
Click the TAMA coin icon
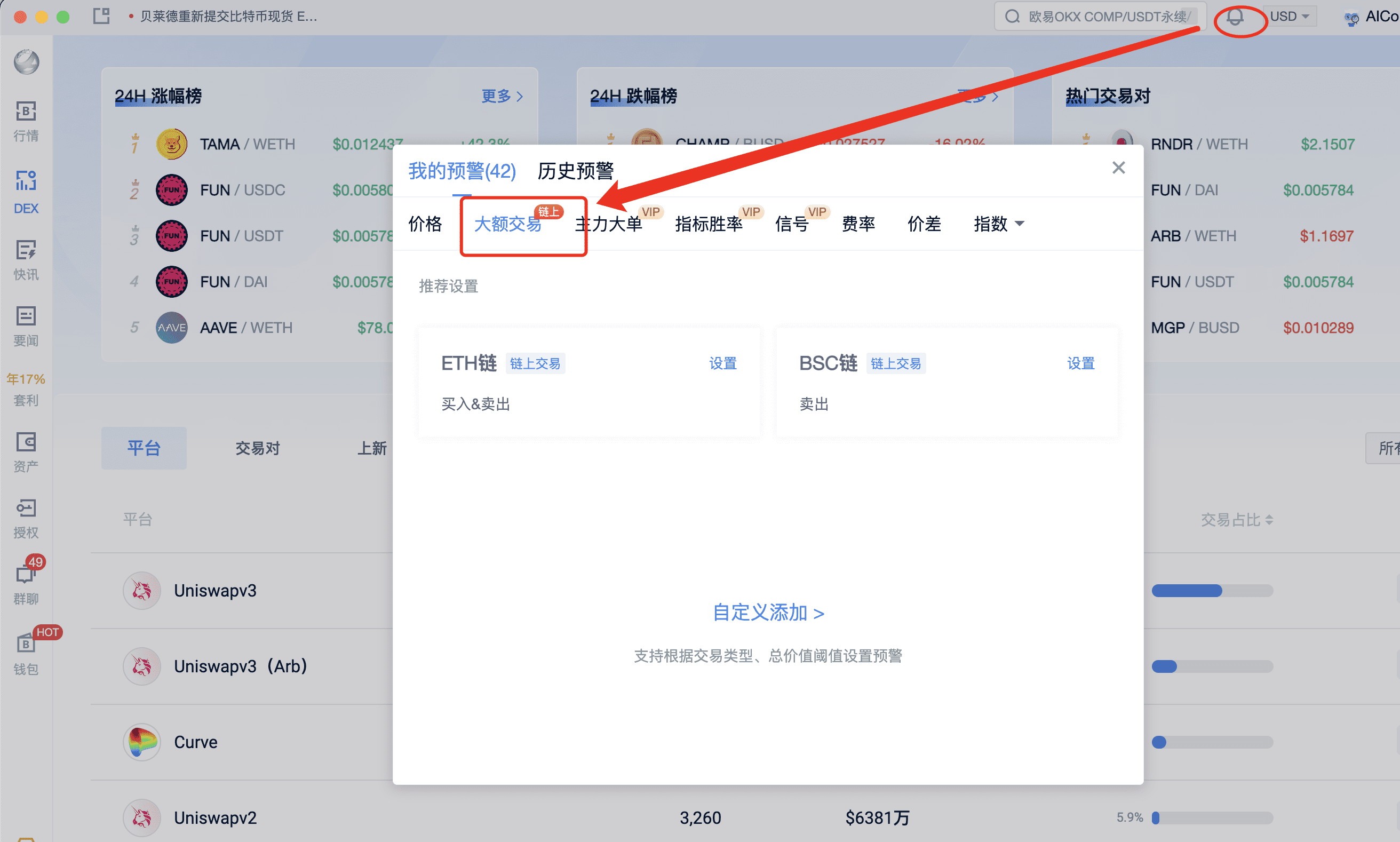pos(171,144)
